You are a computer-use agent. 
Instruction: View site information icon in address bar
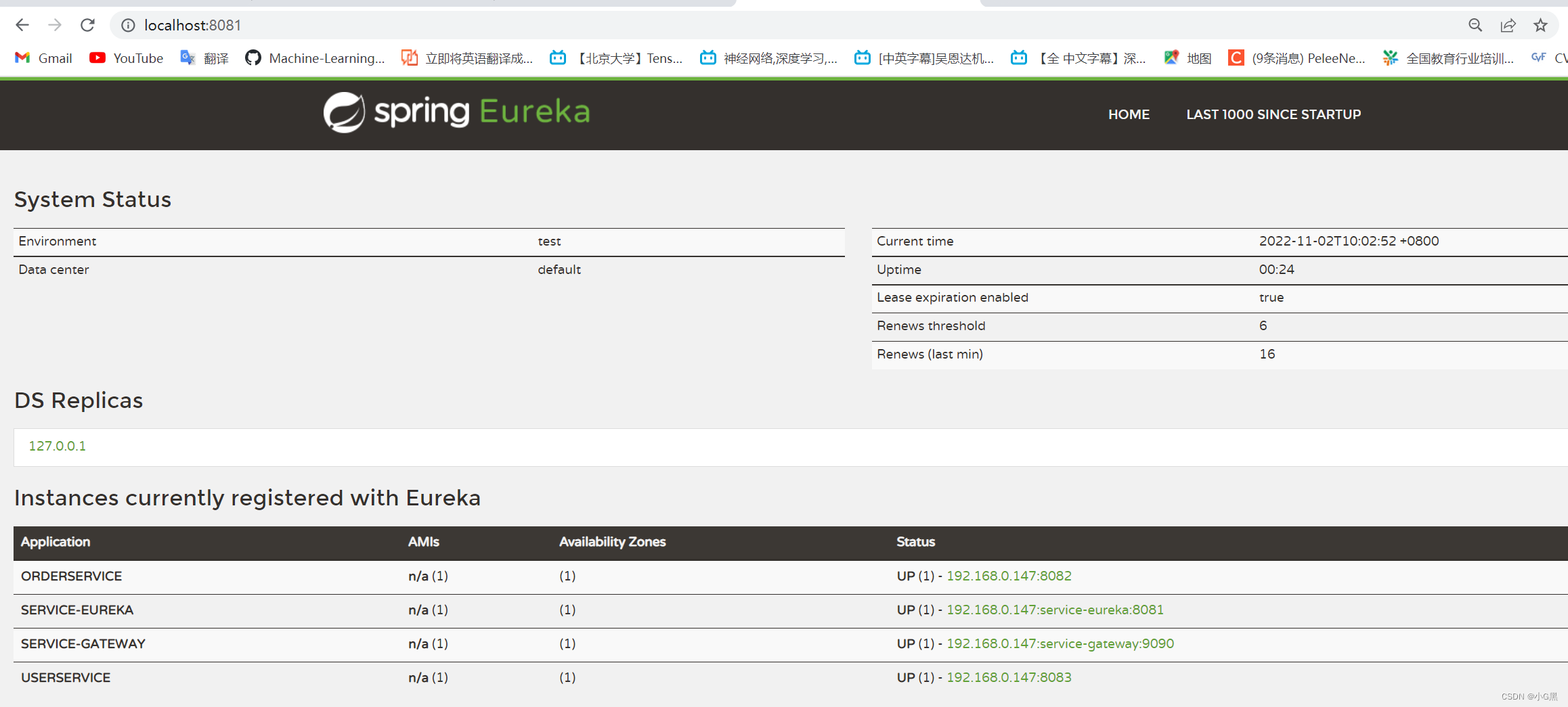[128, 25]
